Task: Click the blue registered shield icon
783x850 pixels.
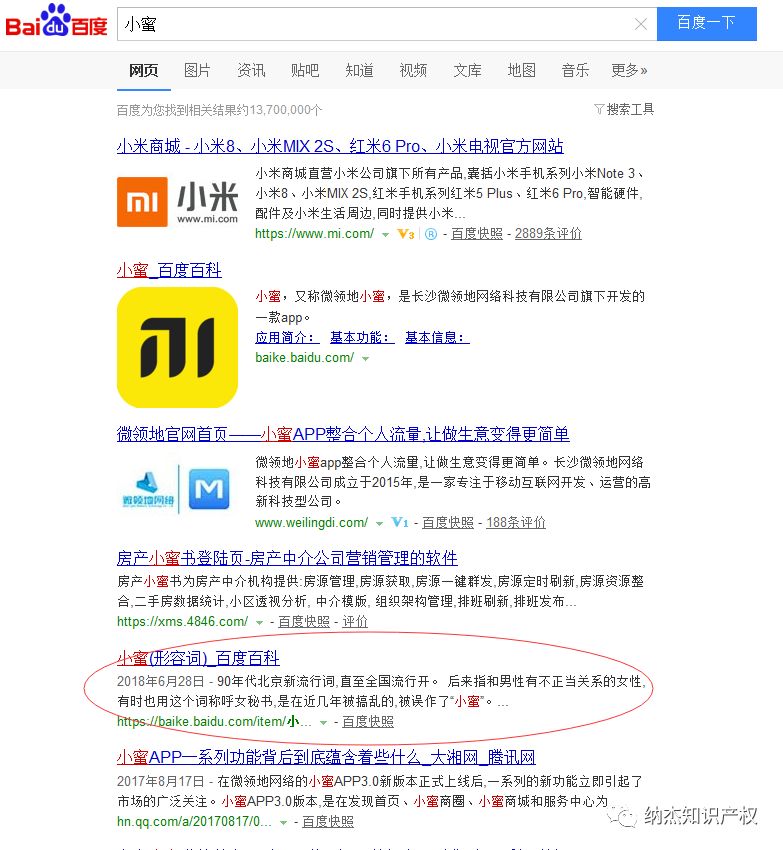Action: tap(431, 234)
